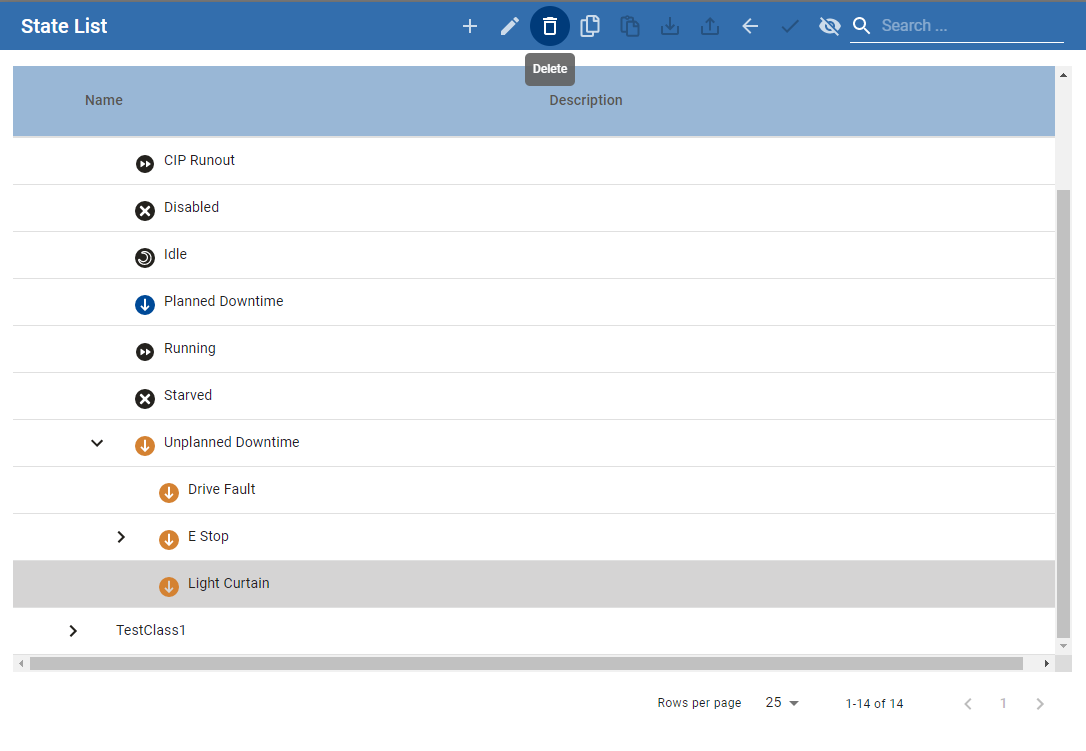Click the Description column header

click(585, 100)
